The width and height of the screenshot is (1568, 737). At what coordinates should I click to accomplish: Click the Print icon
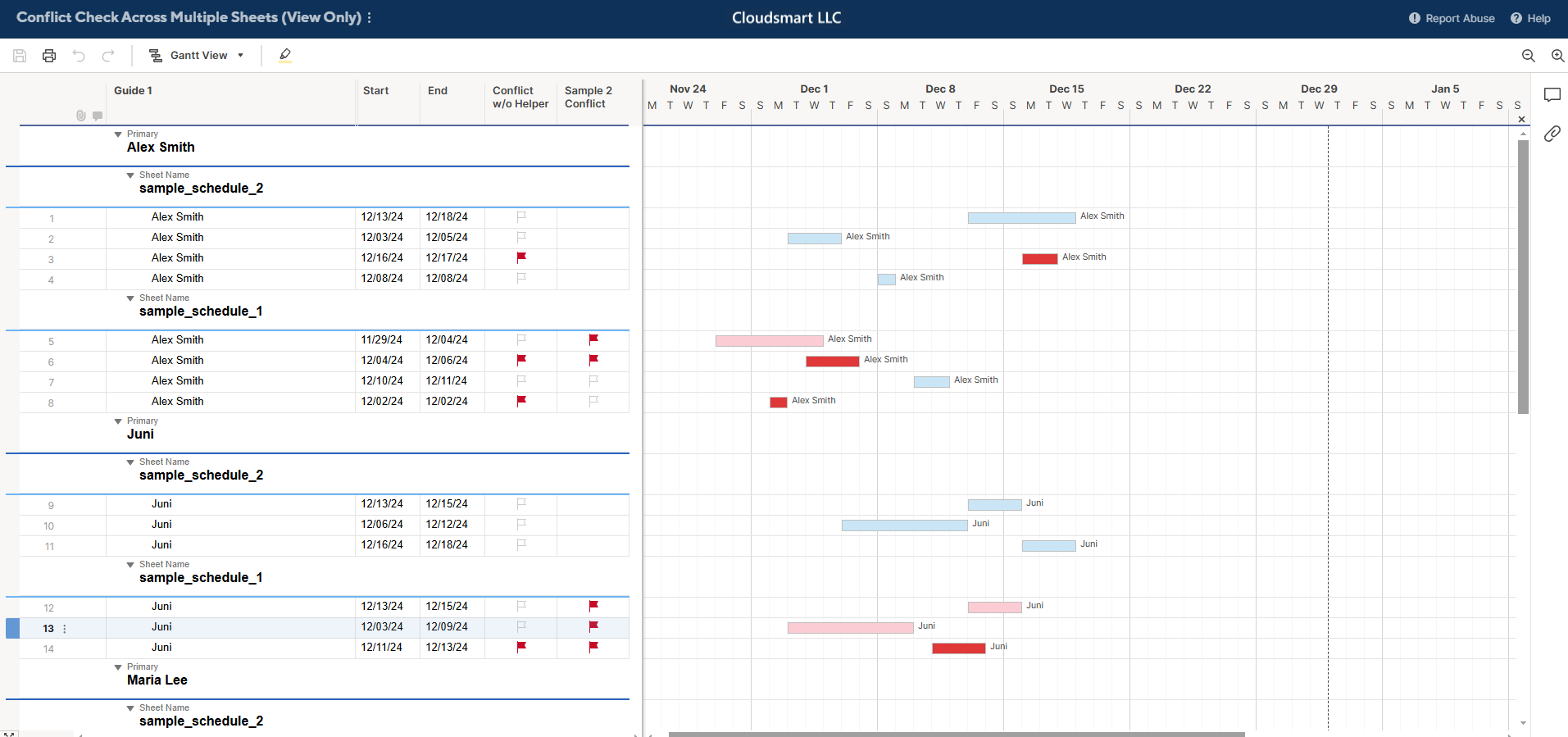(x=49, y=56)
